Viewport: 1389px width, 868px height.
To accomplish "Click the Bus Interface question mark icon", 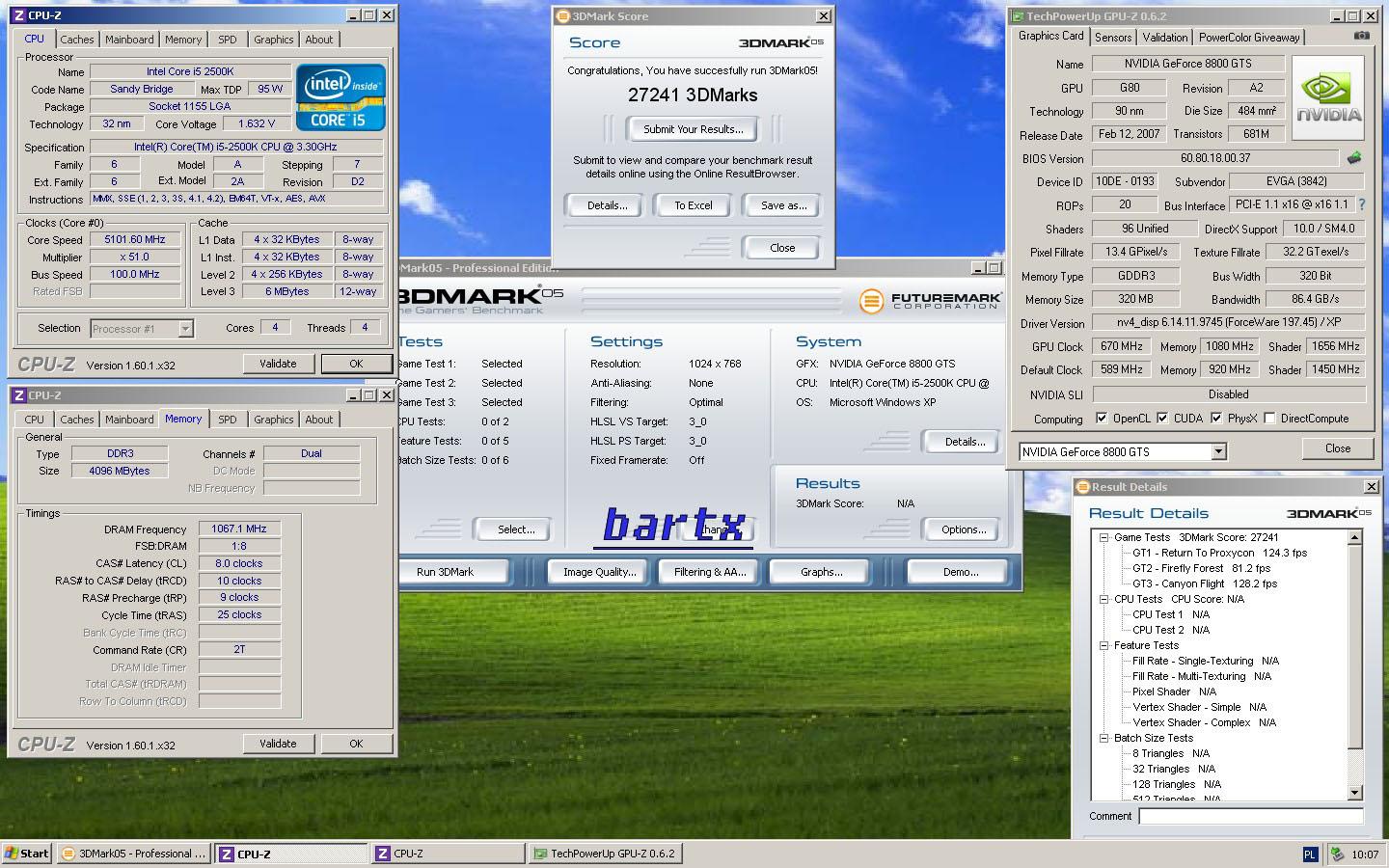I will (x=1362, y=205).
